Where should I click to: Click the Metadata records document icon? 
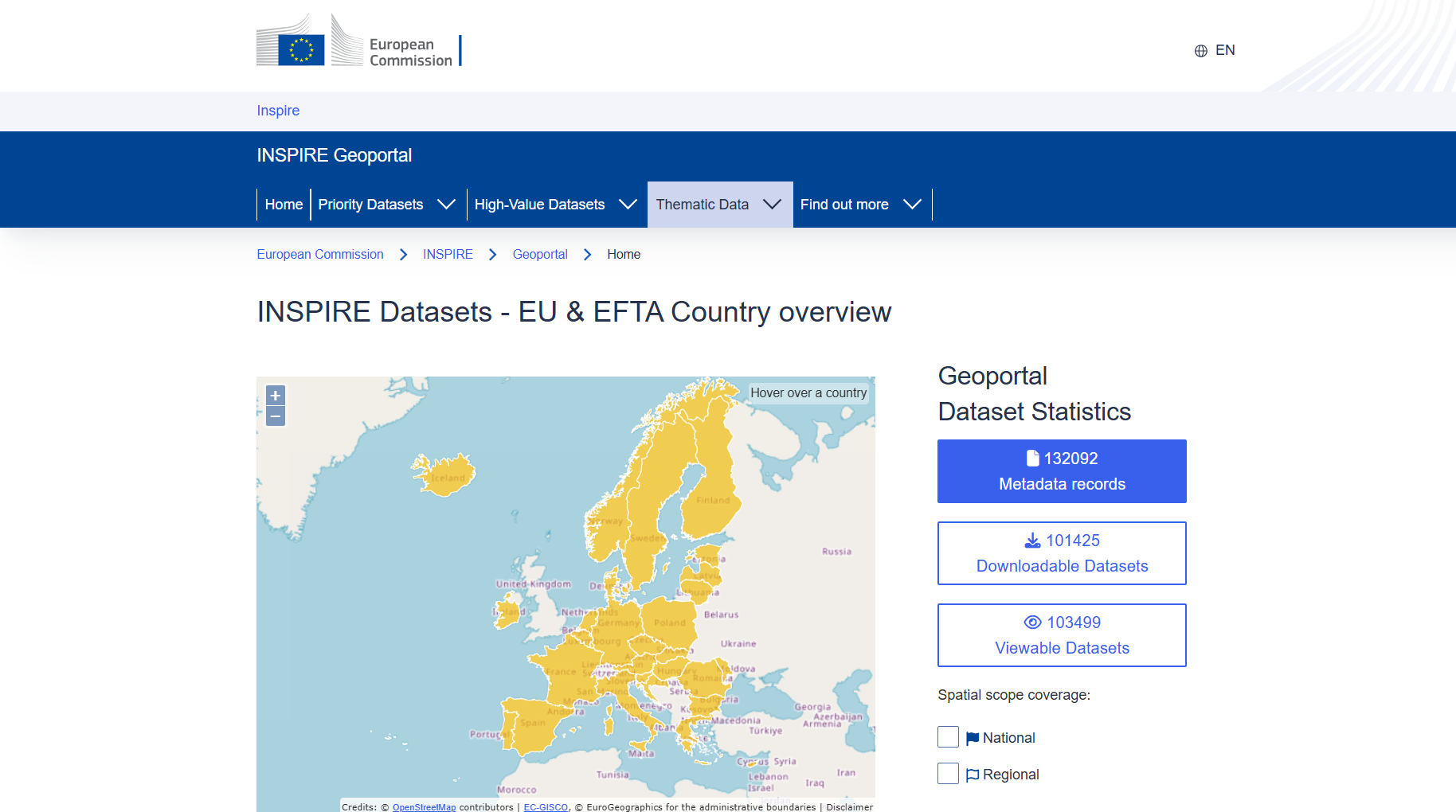[x=1032, y=459]
